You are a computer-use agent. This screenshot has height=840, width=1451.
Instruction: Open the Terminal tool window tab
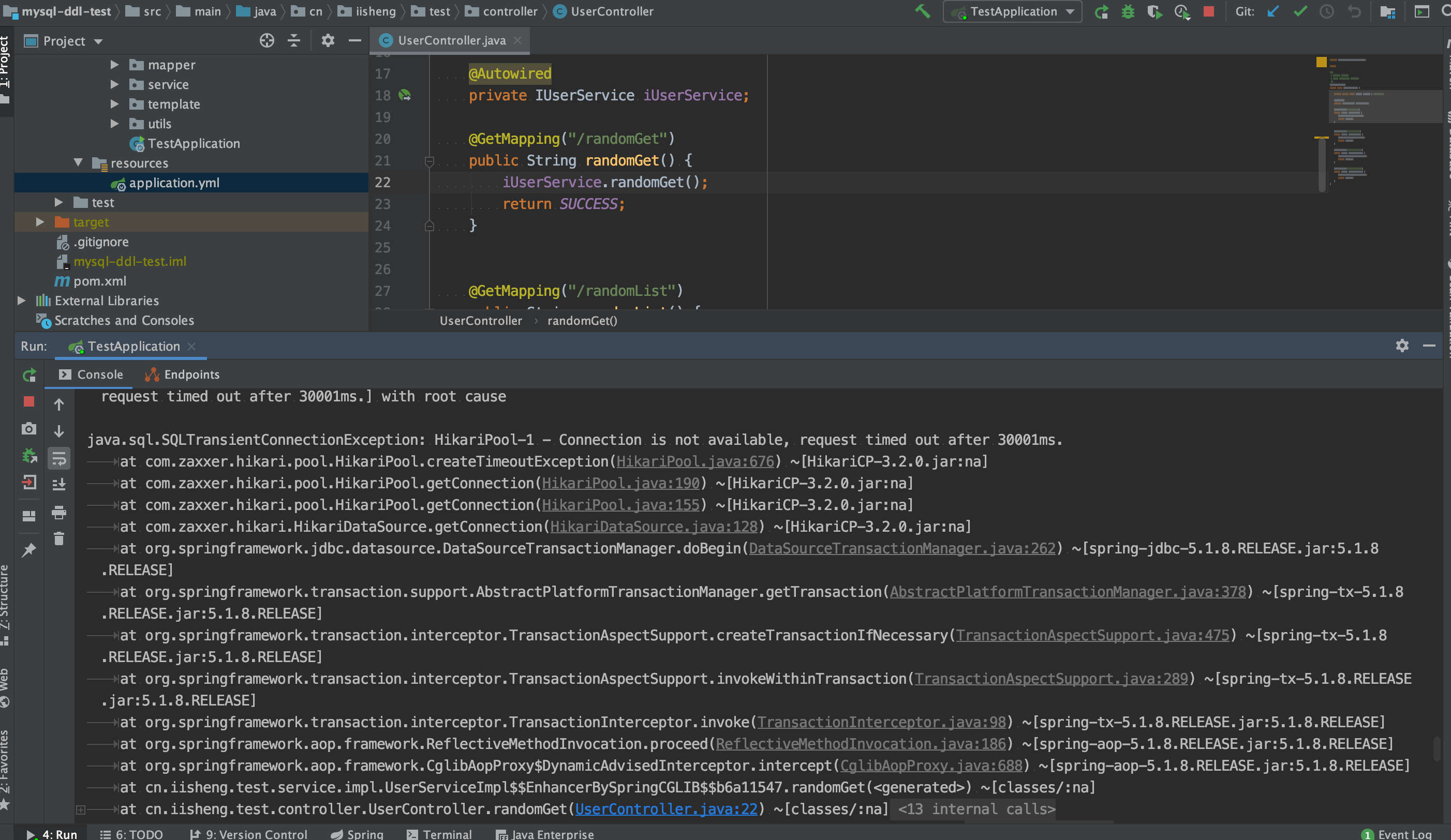(439, 834)
